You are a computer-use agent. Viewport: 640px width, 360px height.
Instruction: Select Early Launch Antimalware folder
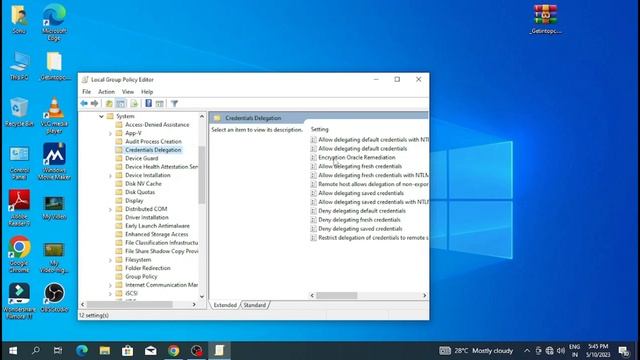pos(157,226)
